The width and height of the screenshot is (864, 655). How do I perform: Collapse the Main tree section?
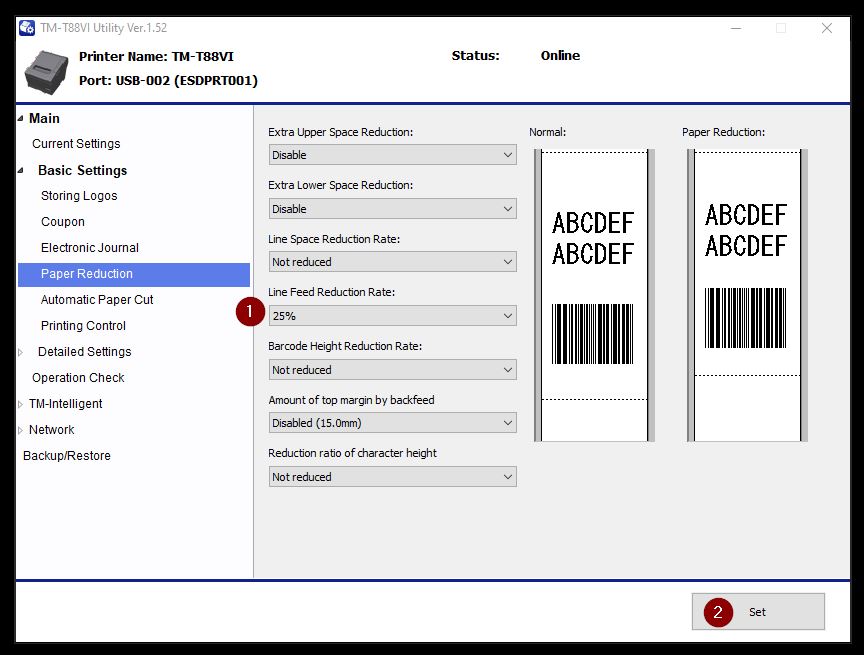tap(20, 118)
